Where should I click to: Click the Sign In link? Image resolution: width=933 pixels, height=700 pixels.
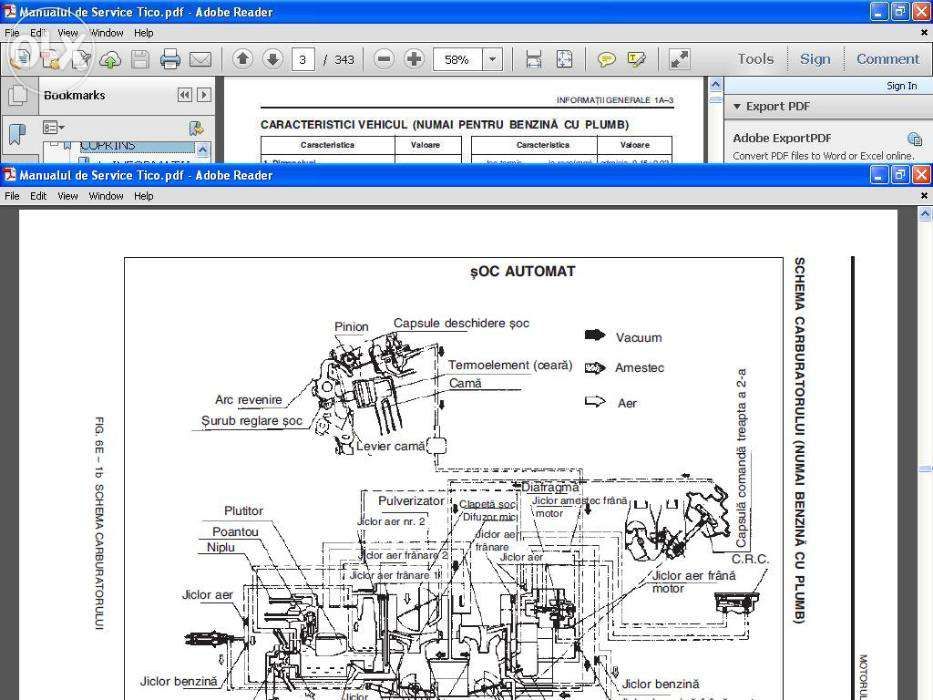click(x=901, y=86)
